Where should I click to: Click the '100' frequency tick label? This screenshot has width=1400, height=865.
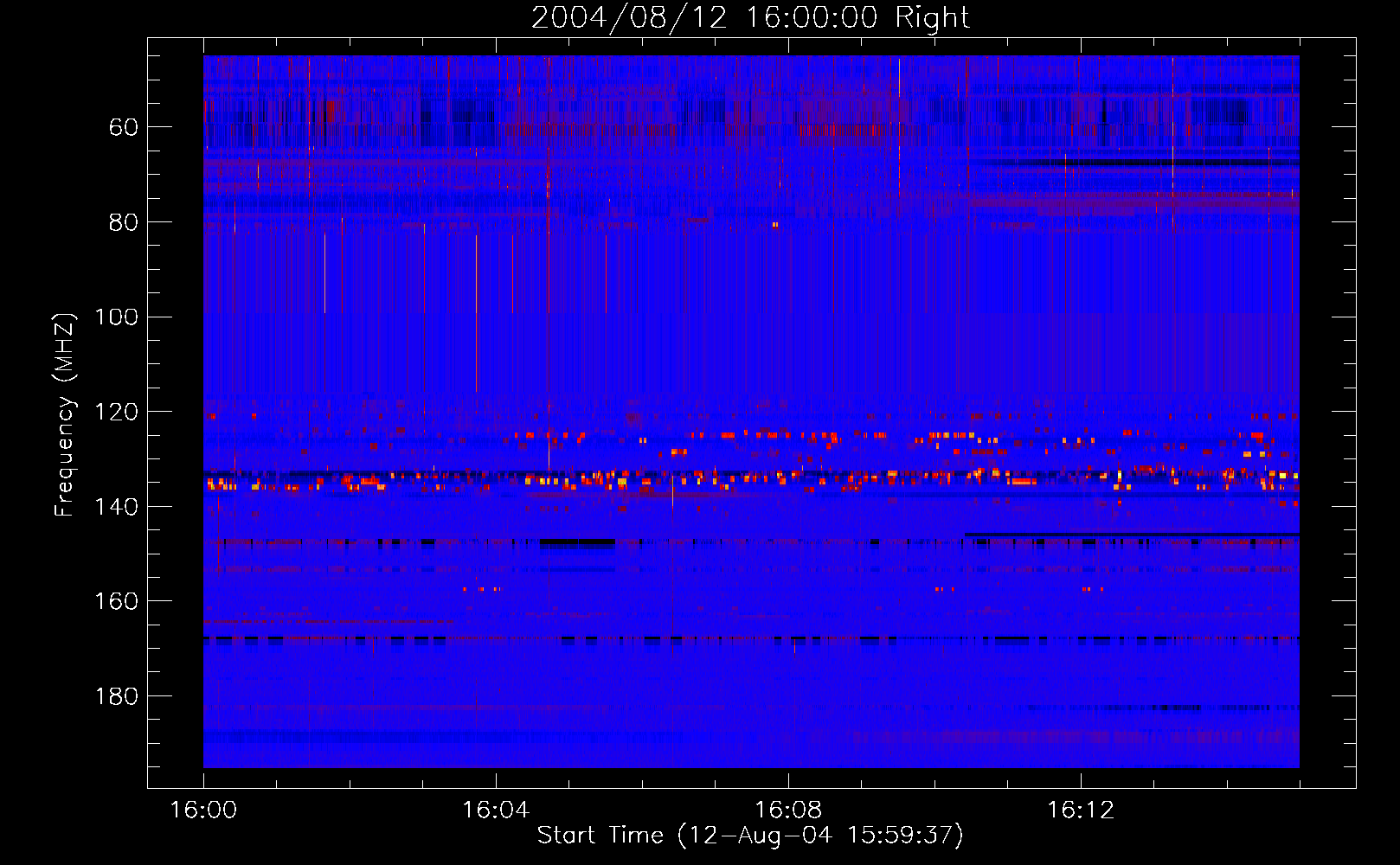[117, 317]
